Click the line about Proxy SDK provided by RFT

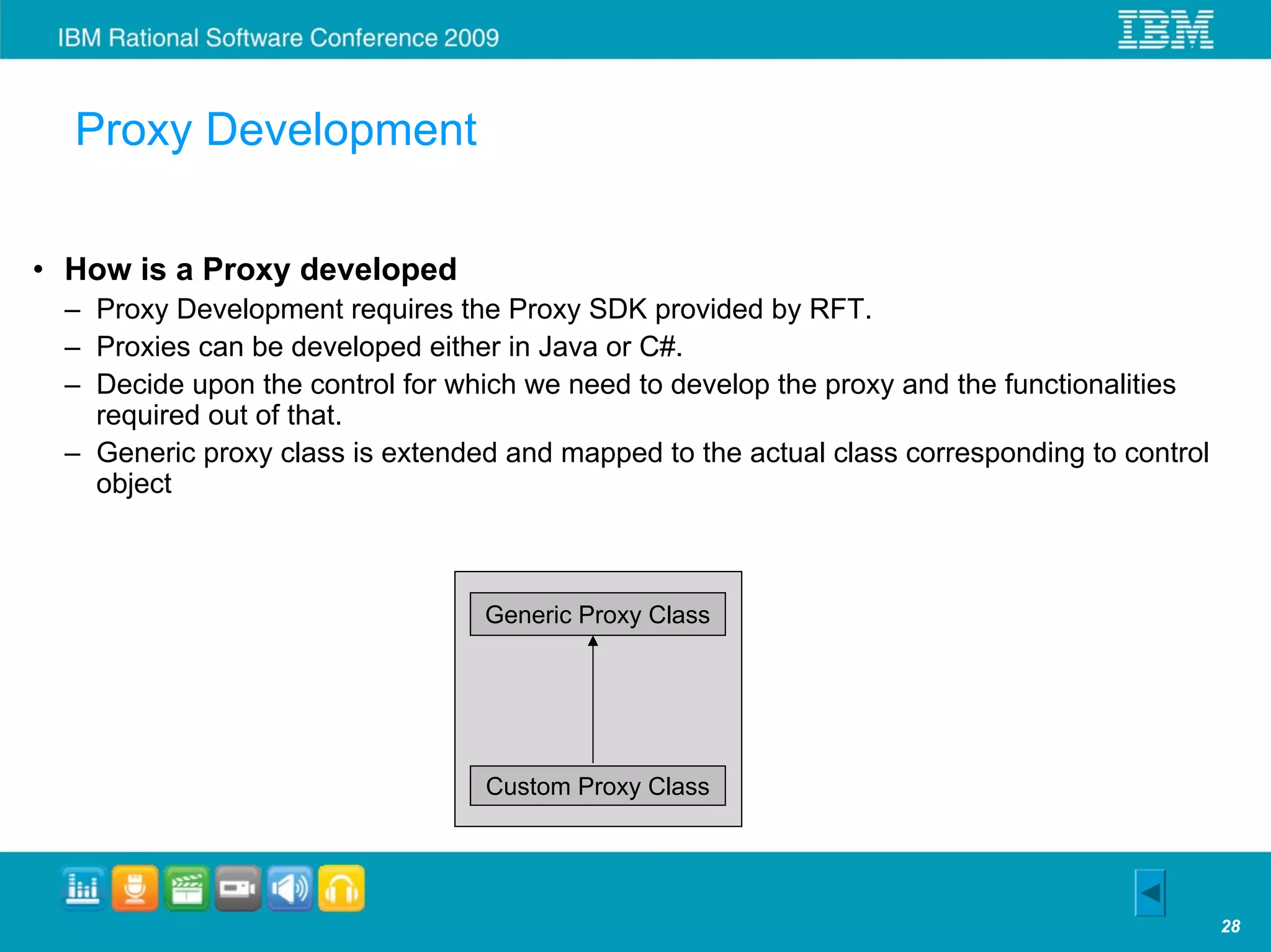tap(484, 309)
